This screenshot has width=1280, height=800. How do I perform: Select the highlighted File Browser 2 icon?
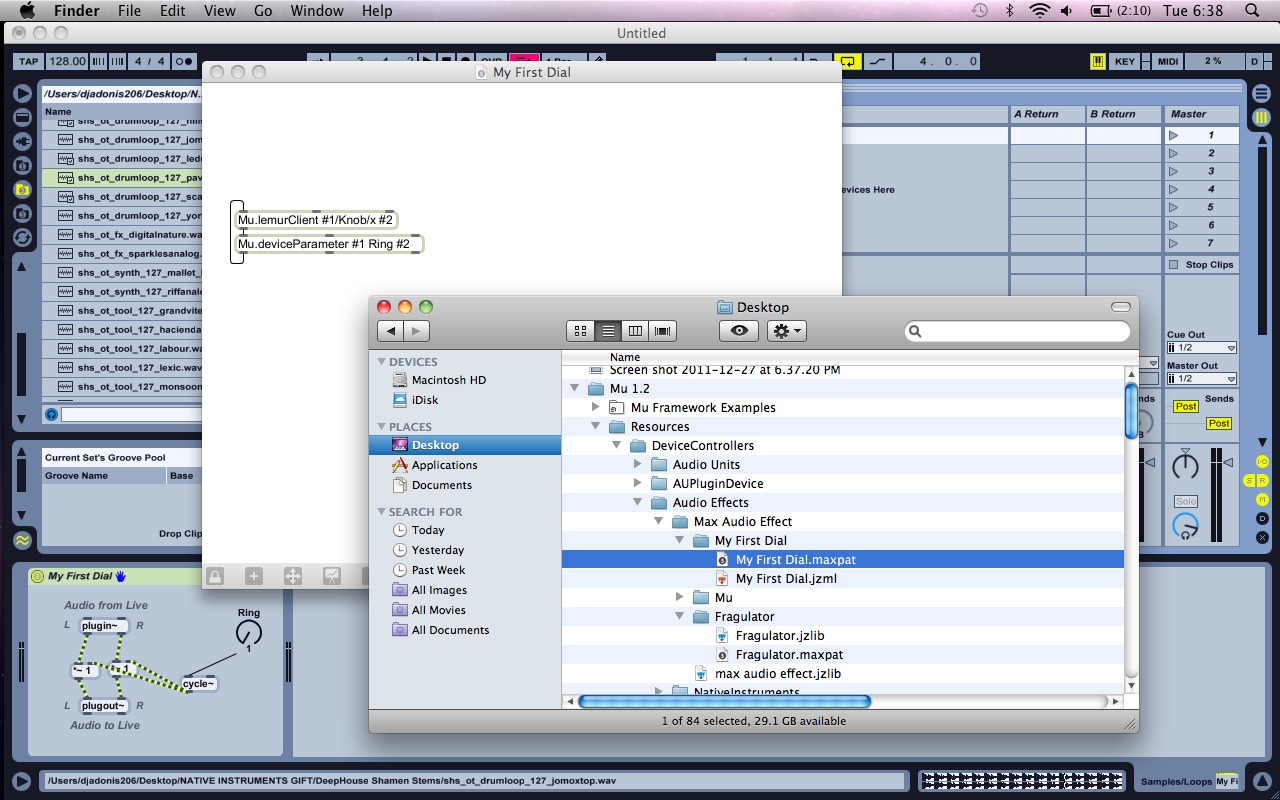click(22, 189)
